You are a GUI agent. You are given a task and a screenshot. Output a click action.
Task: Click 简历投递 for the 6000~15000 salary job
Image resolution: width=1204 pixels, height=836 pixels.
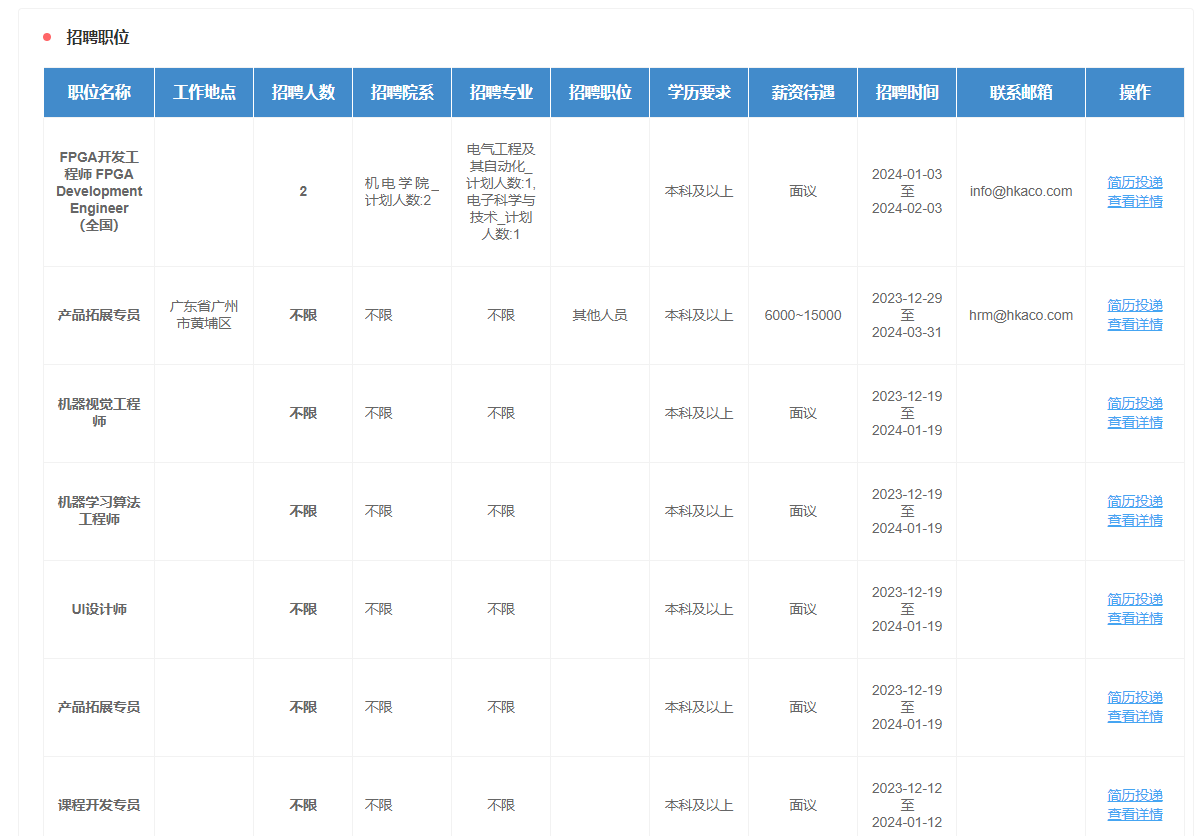pos(1135,305)
